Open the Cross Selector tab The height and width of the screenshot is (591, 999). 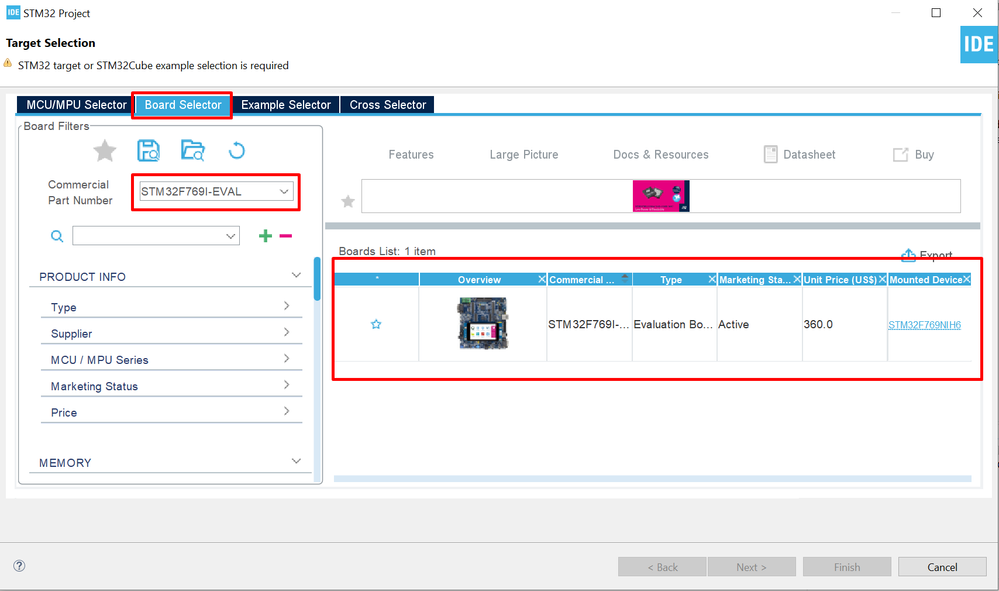click(x=387, y=104)
